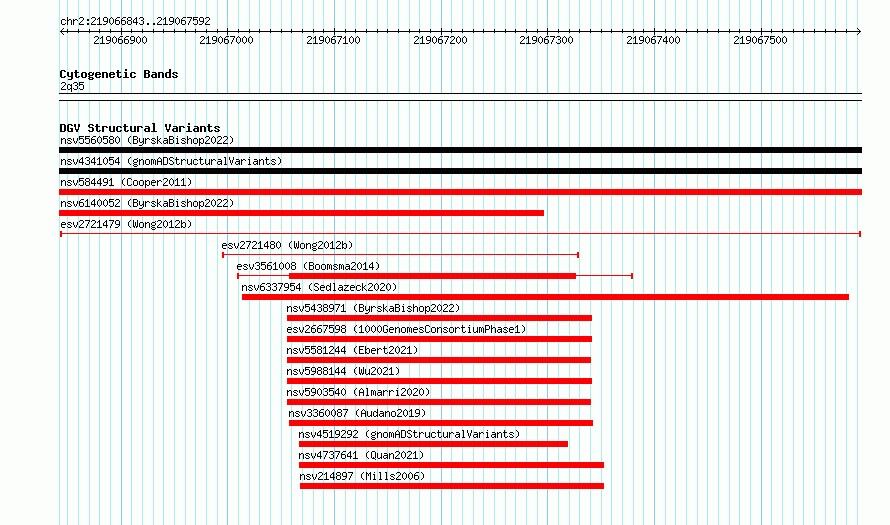
Task: Click the red bar under nsv5438971
Action: (439, 318)
